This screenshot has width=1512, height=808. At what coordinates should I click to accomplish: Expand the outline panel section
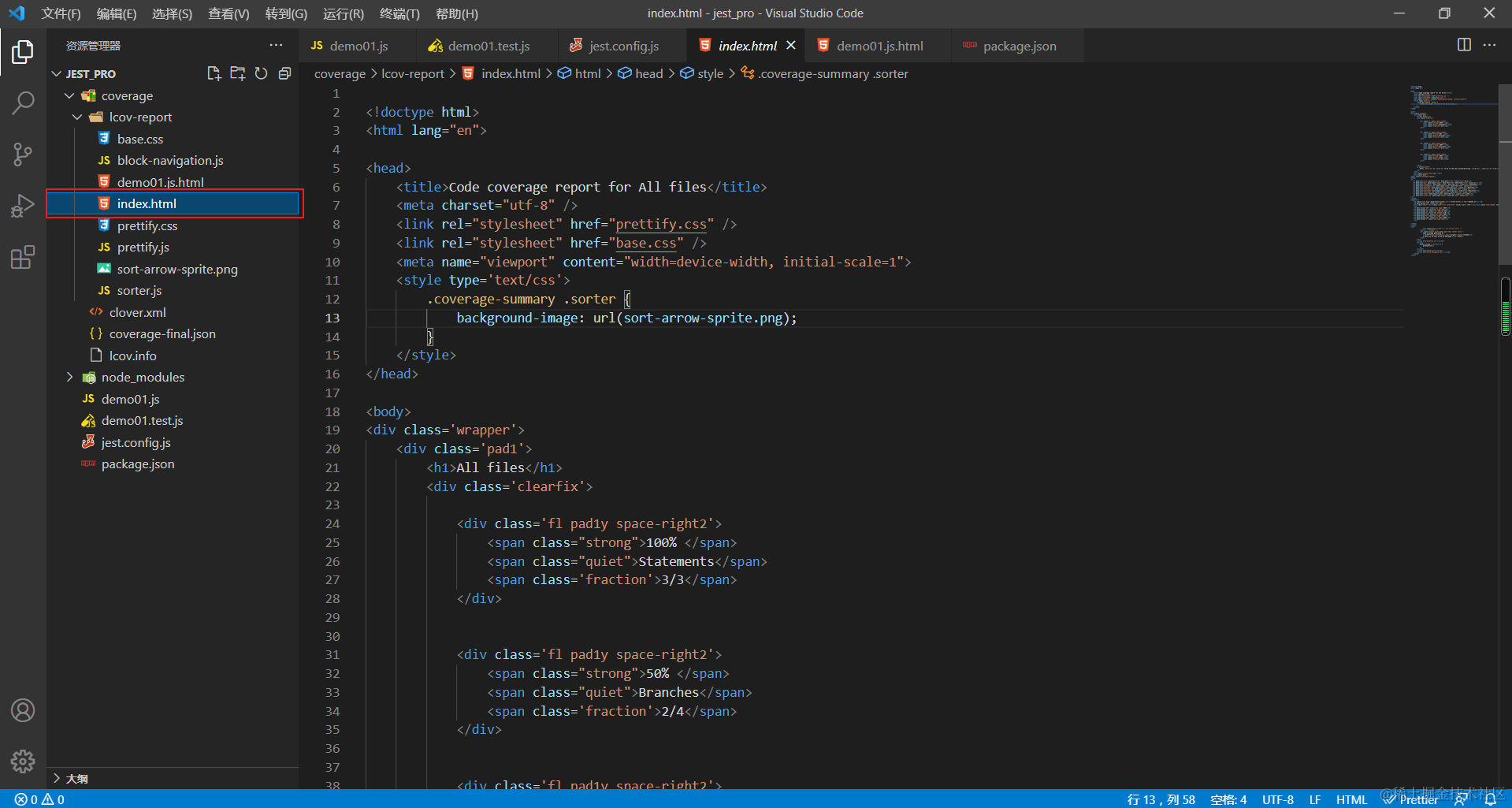pos(76,778)
